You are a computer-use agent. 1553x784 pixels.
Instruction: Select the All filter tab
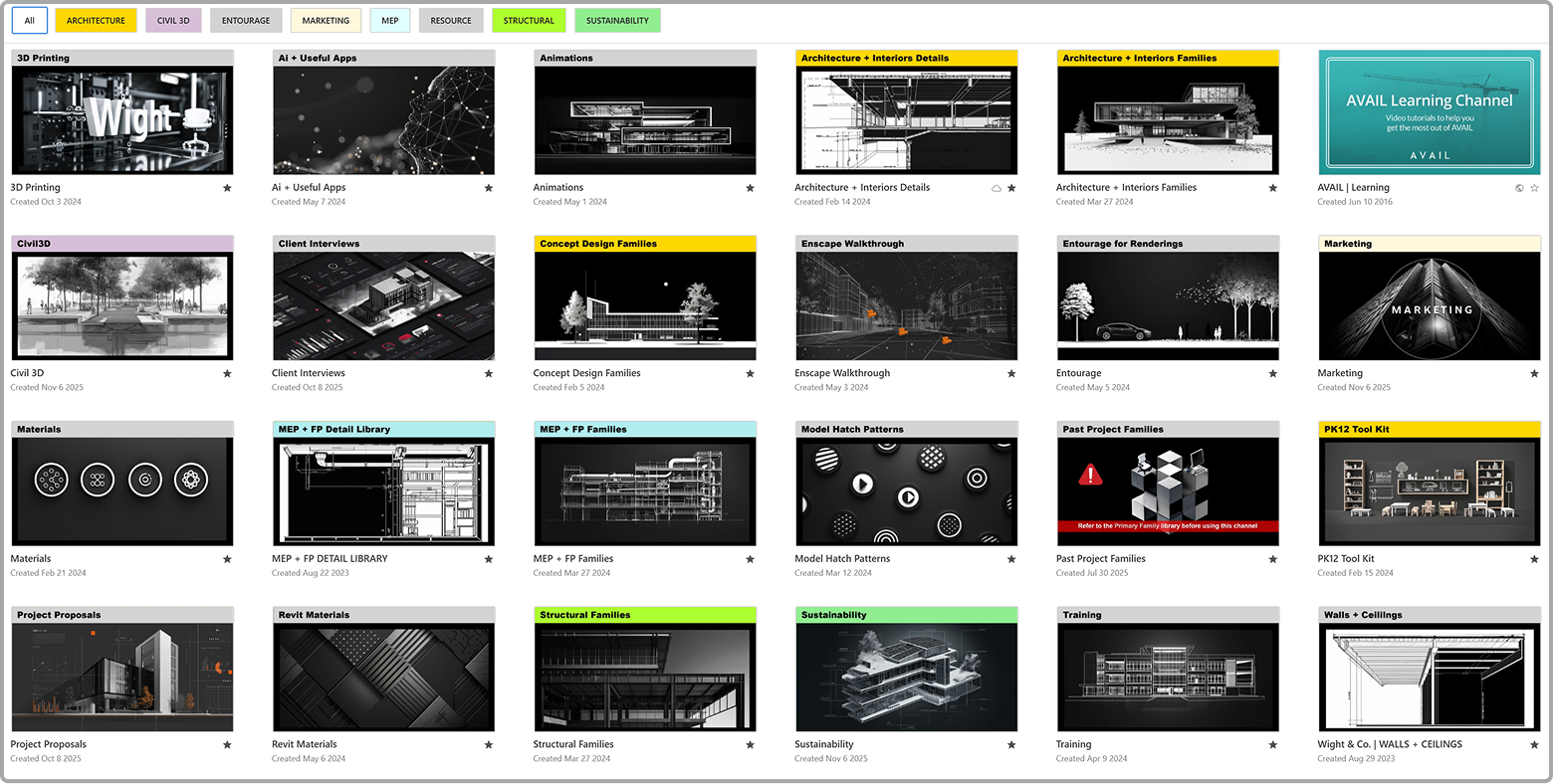[x=30, y=20]
